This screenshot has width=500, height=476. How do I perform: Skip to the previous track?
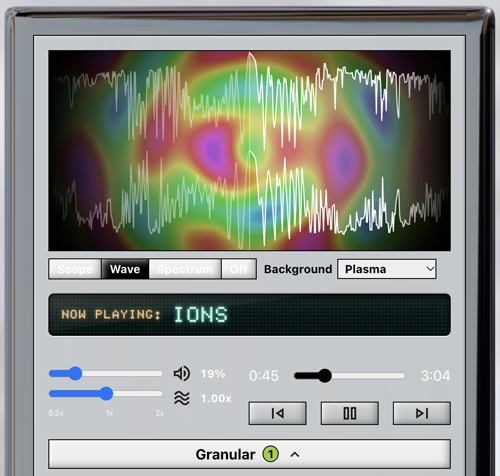coord(277,413)
